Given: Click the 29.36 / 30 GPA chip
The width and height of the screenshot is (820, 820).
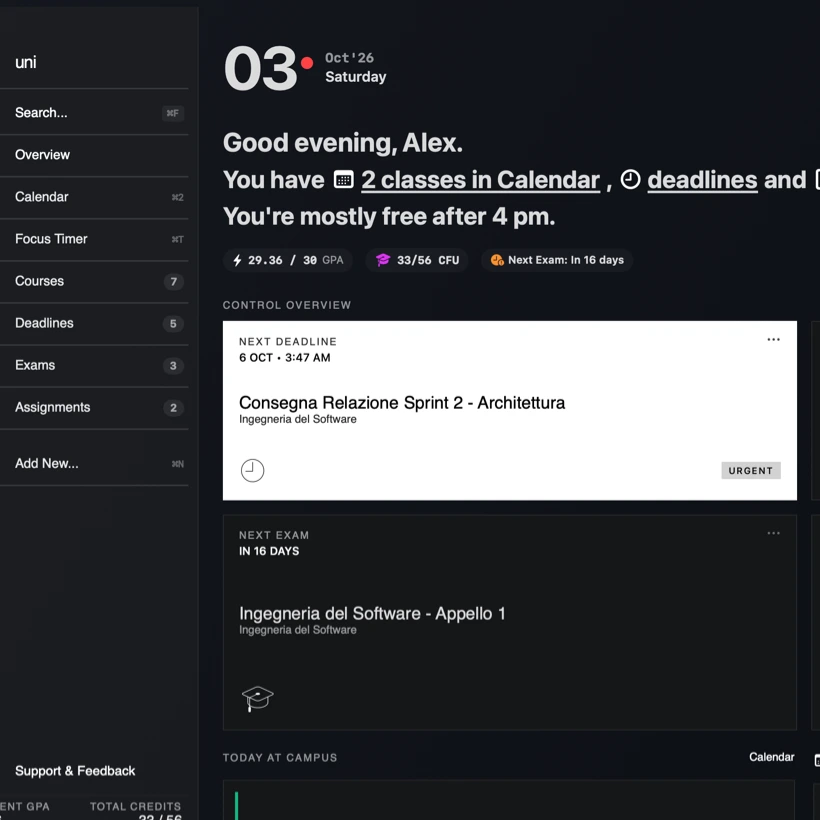Looking at the screenshot, I should pyautogui.click(x=288, y=260).
